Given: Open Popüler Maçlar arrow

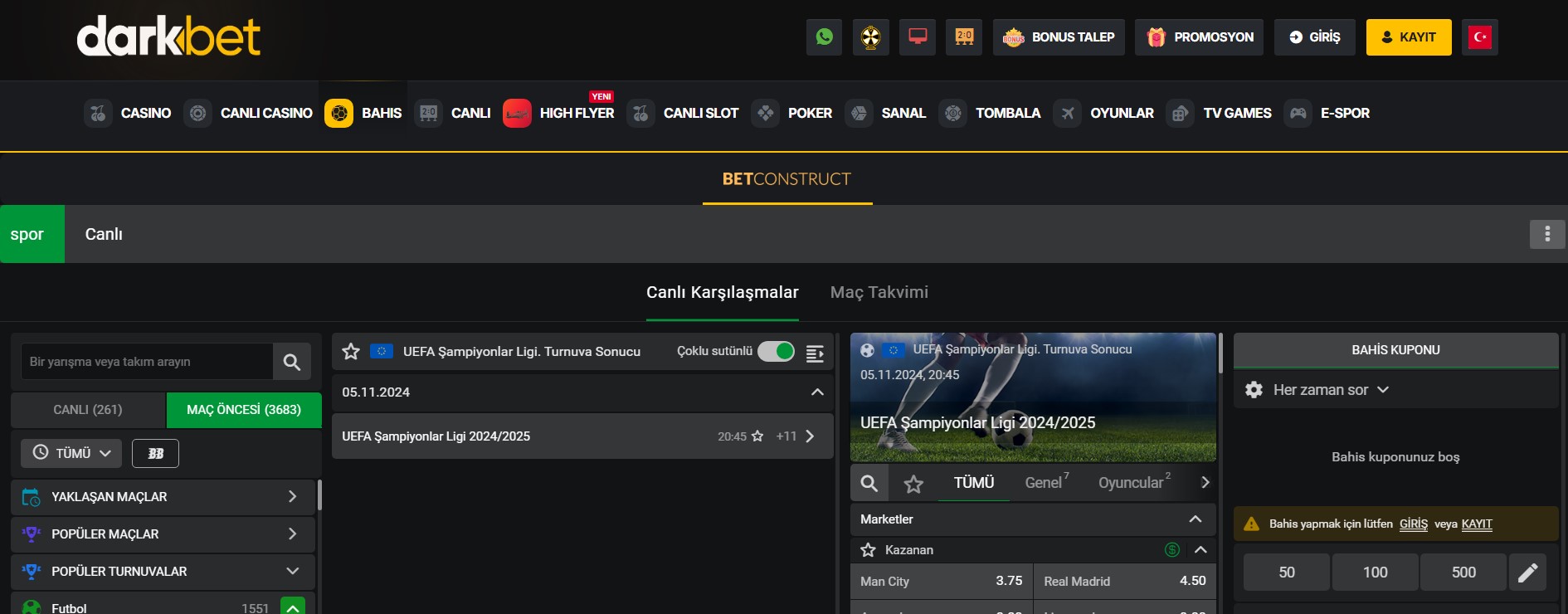Looking at the screenshot, I should (292, 534).
